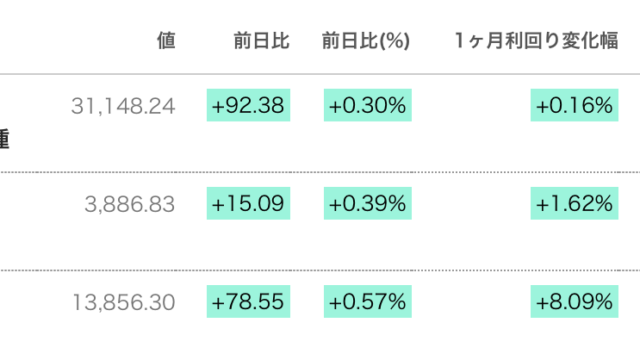Click the 値 column header
Viewport: 640px width, 360px height.
click(x=166, y=41)
